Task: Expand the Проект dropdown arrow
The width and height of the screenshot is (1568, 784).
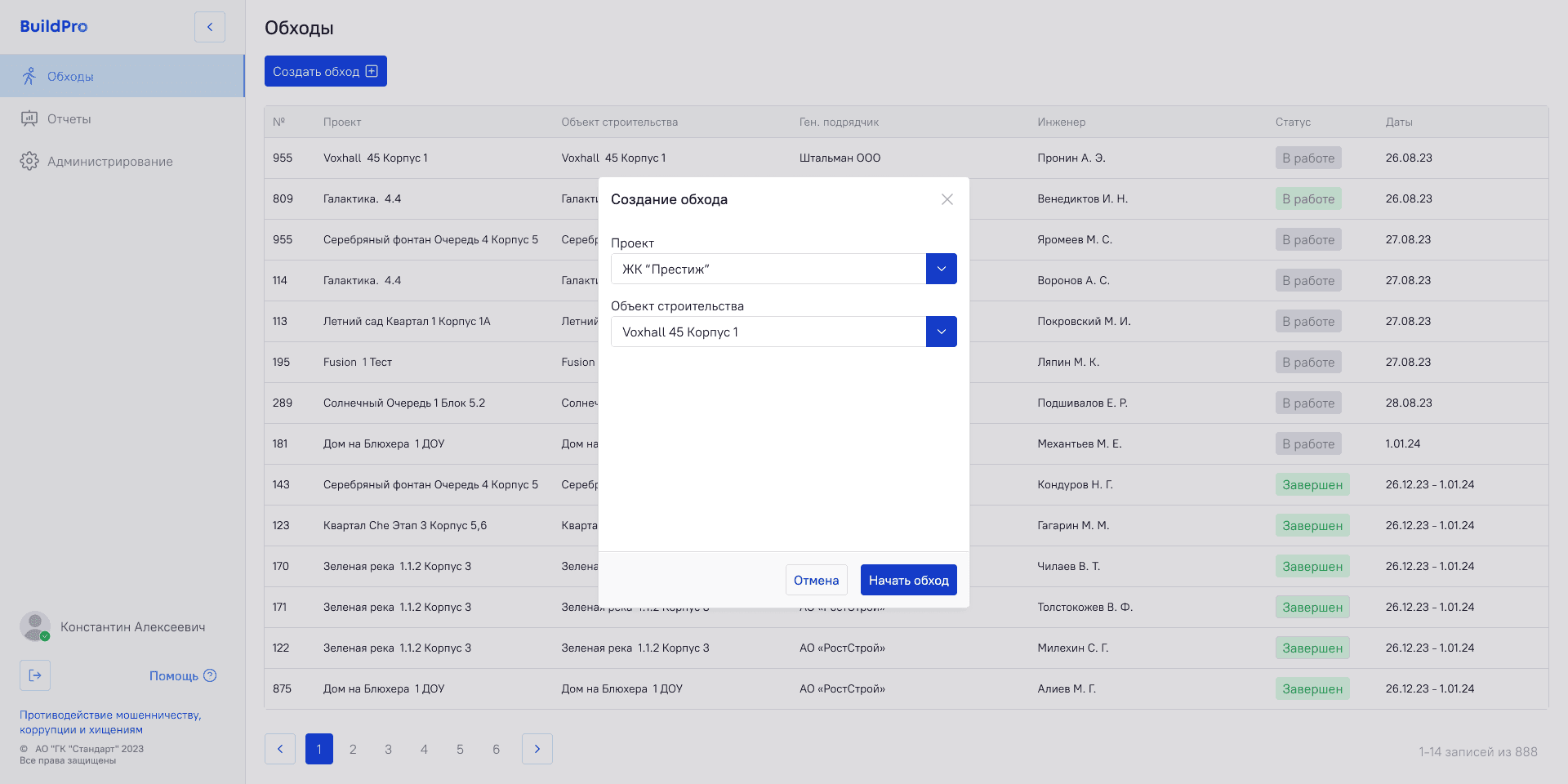Action: pos(941,269)
